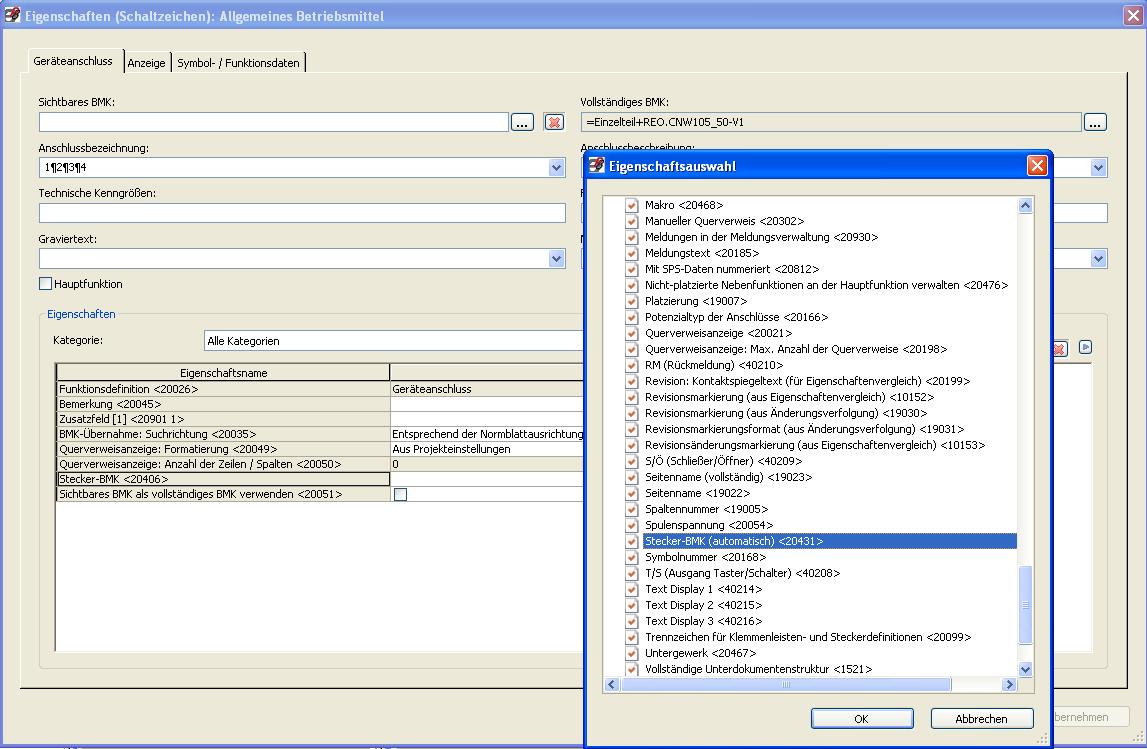
Task: Select the Bemerkung <20045> row
Action: coord(223,404)
